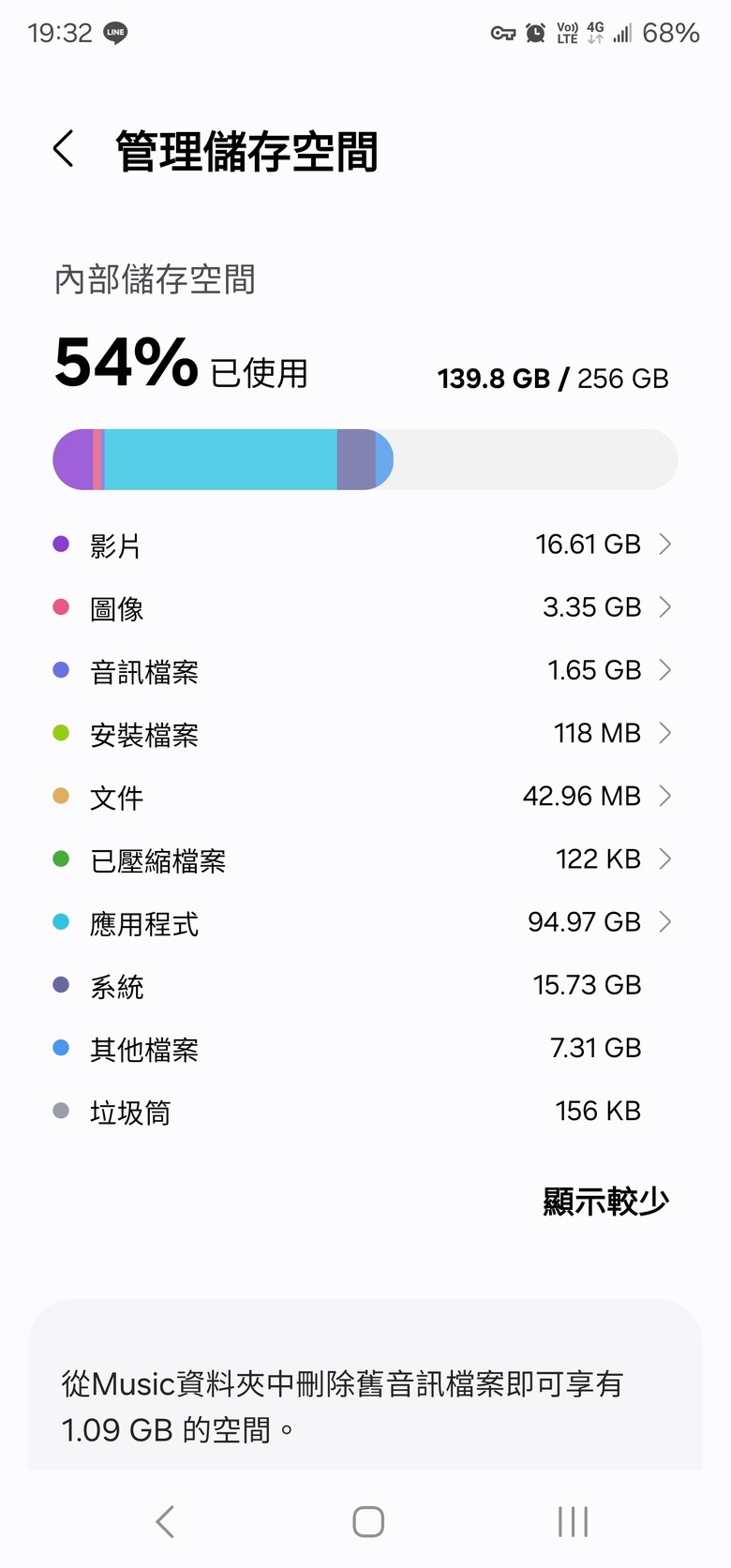Tap the LINE notification icon in status bar
This screenshot has width=731, height=1568.
tap(115, 33)
